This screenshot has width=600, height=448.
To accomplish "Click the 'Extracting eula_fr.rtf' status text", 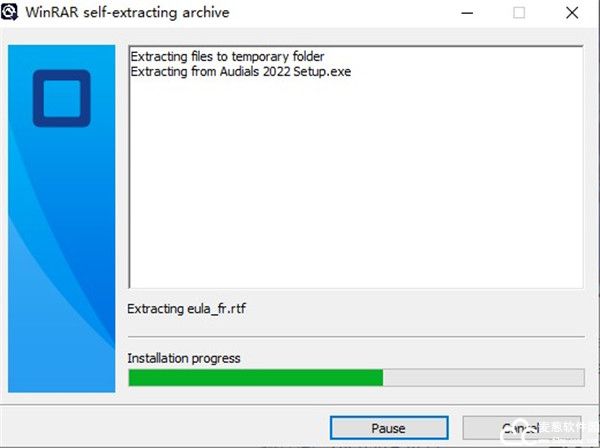I will 186,308.
